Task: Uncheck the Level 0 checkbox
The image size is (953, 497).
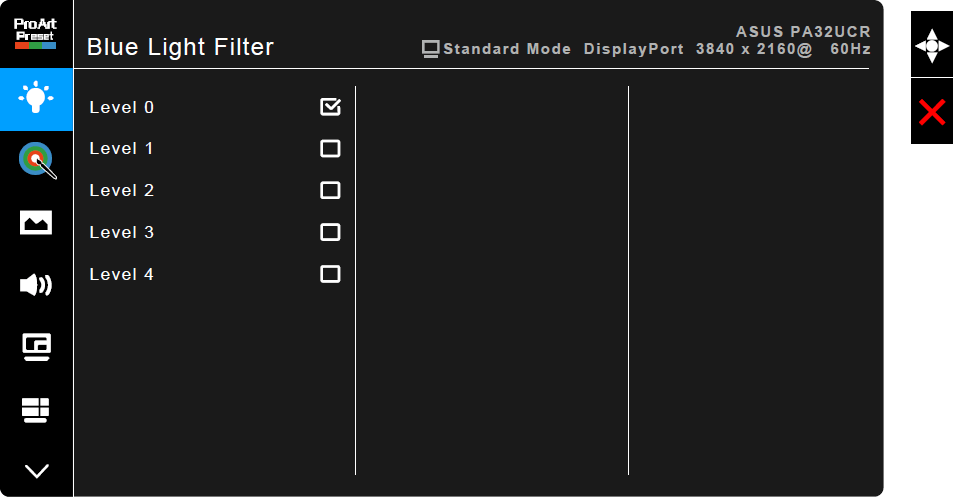Action: point(330,107)
